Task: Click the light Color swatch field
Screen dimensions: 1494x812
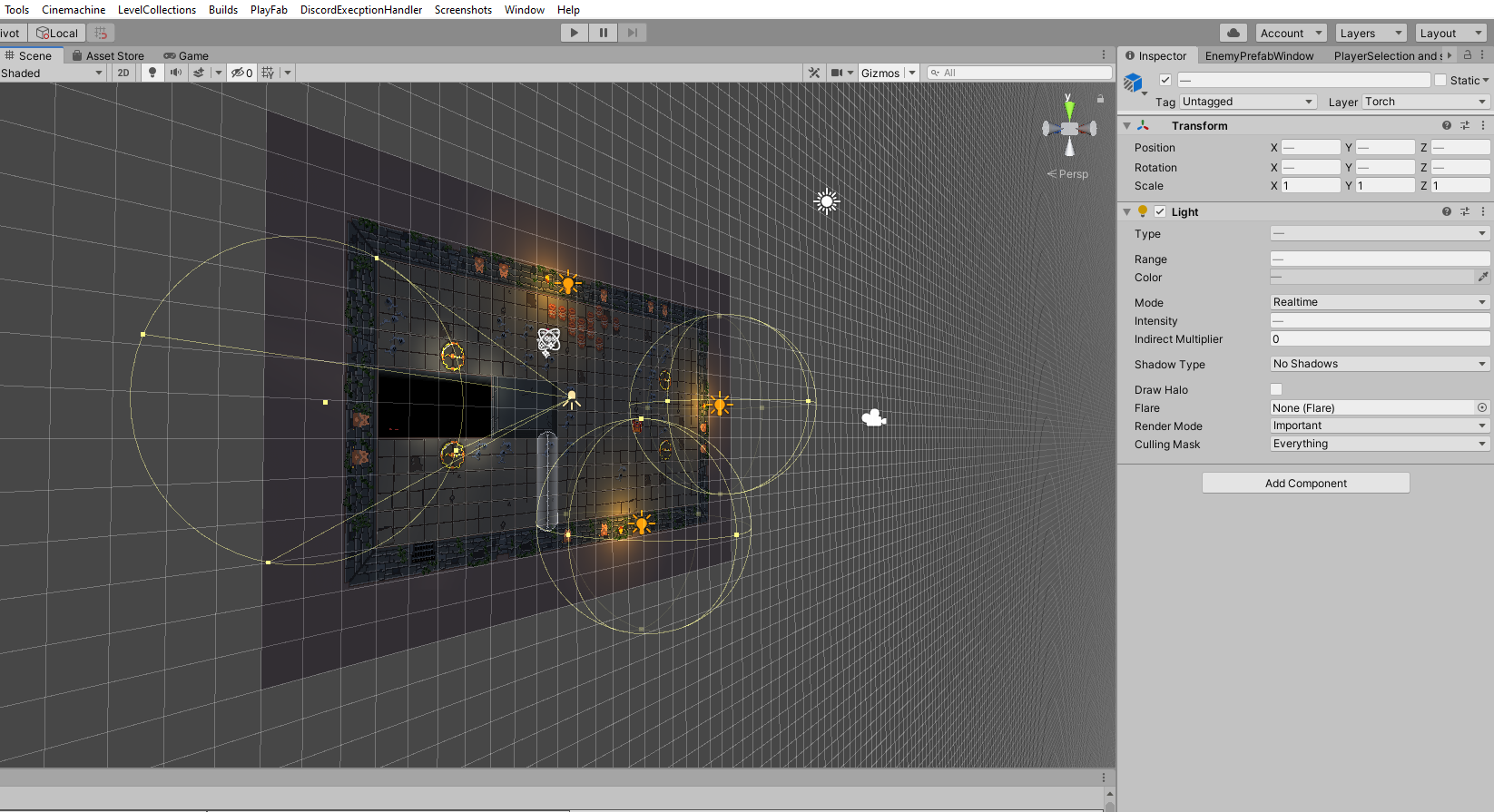Action: [1371, 277]
